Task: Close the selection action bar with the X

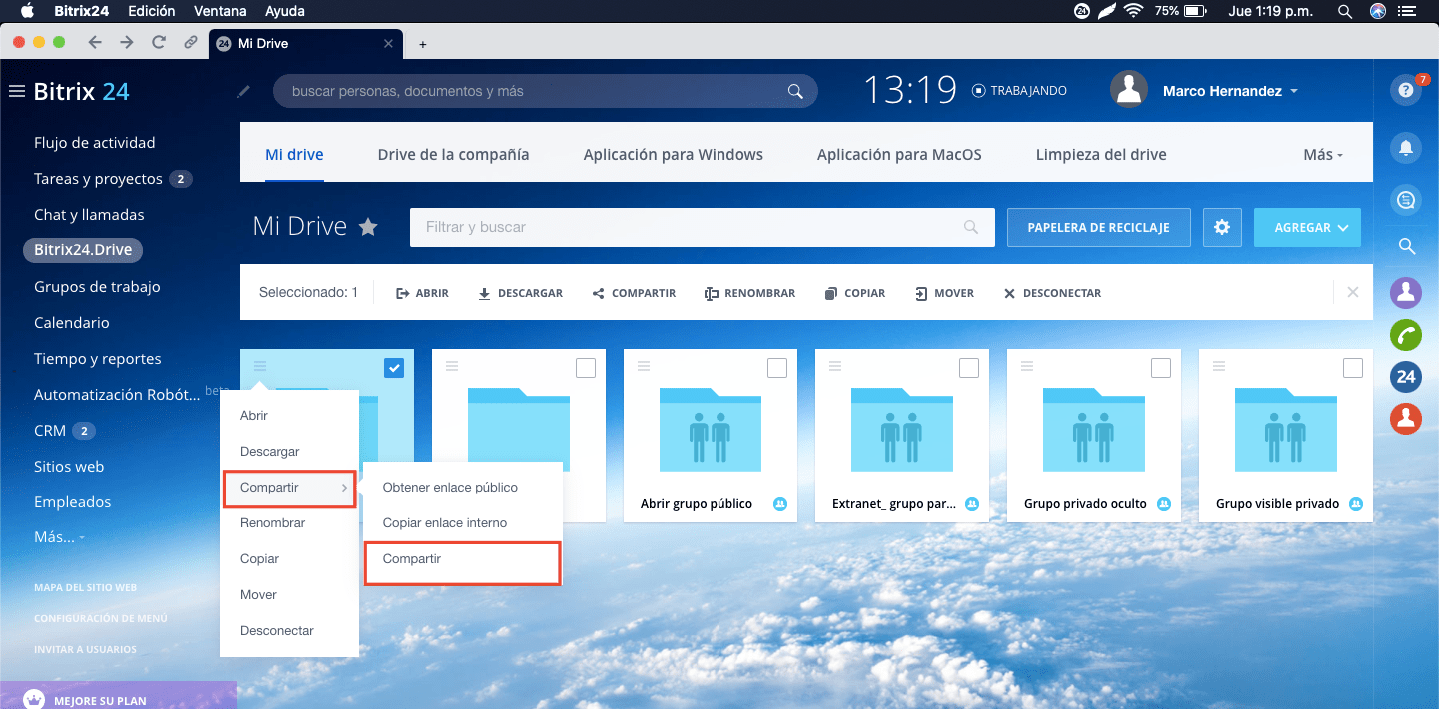Action: coord(1353,293)
